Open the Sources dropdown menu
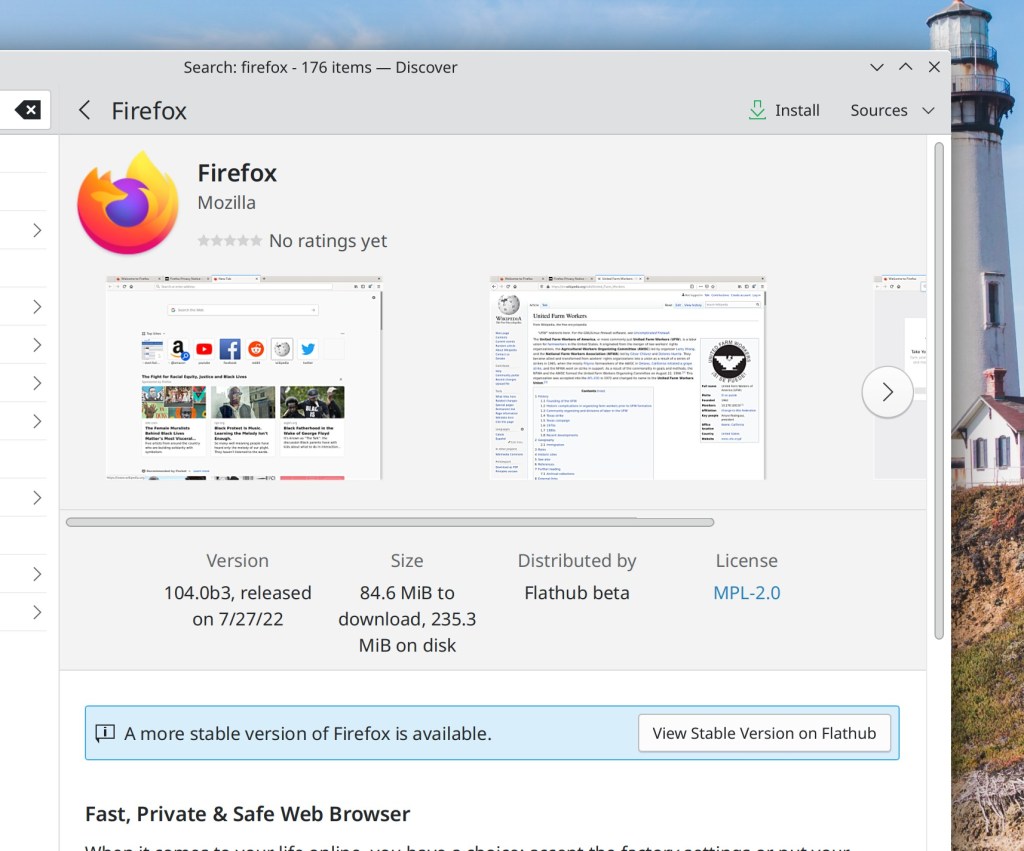The width and height of the screenshot is (1024, 851). pos(892,110)
